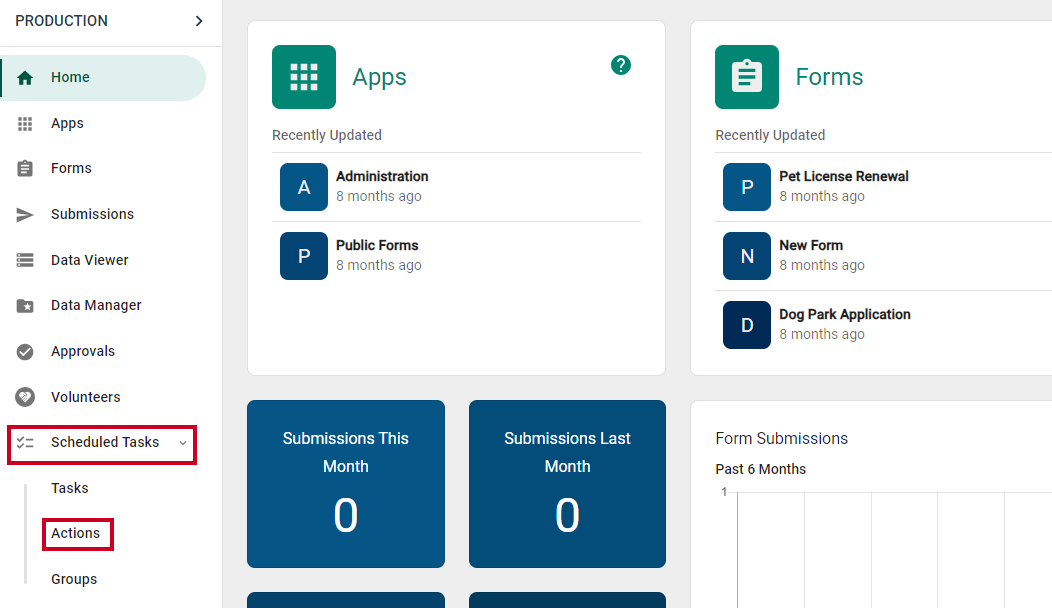Click the Form Submissions chart title

coord(782,438)
